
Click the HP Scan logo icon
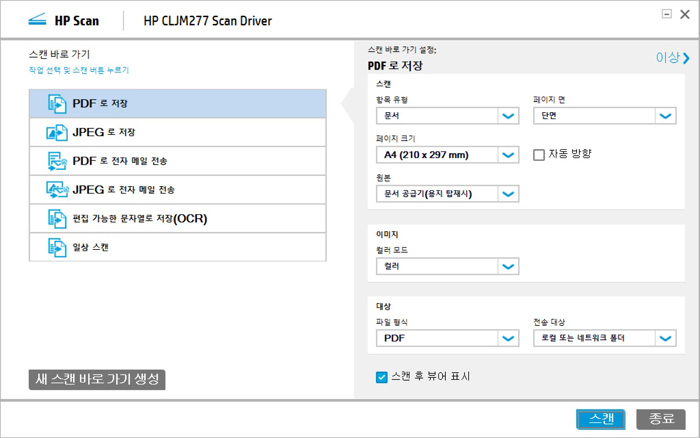[37, 20]
